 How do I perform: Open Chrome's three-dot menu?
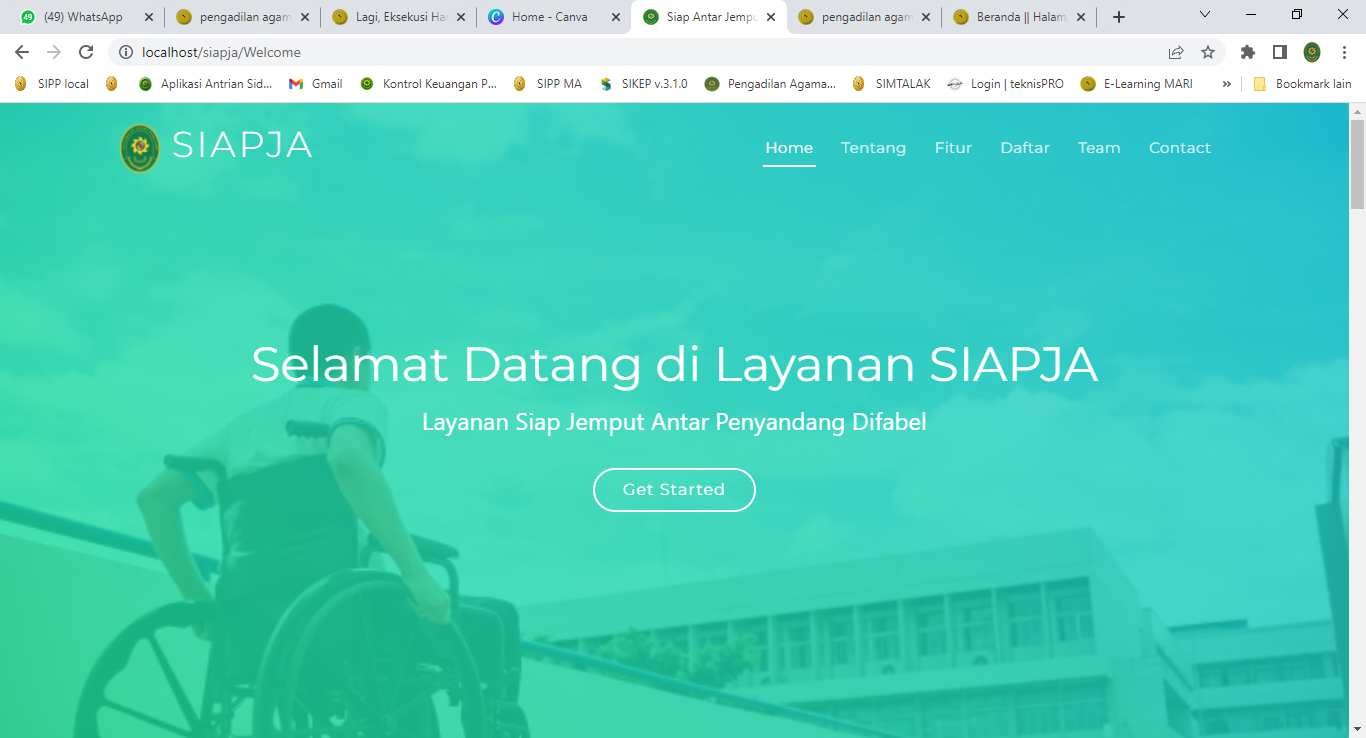pyautogui.click(x=1344, y=52)
